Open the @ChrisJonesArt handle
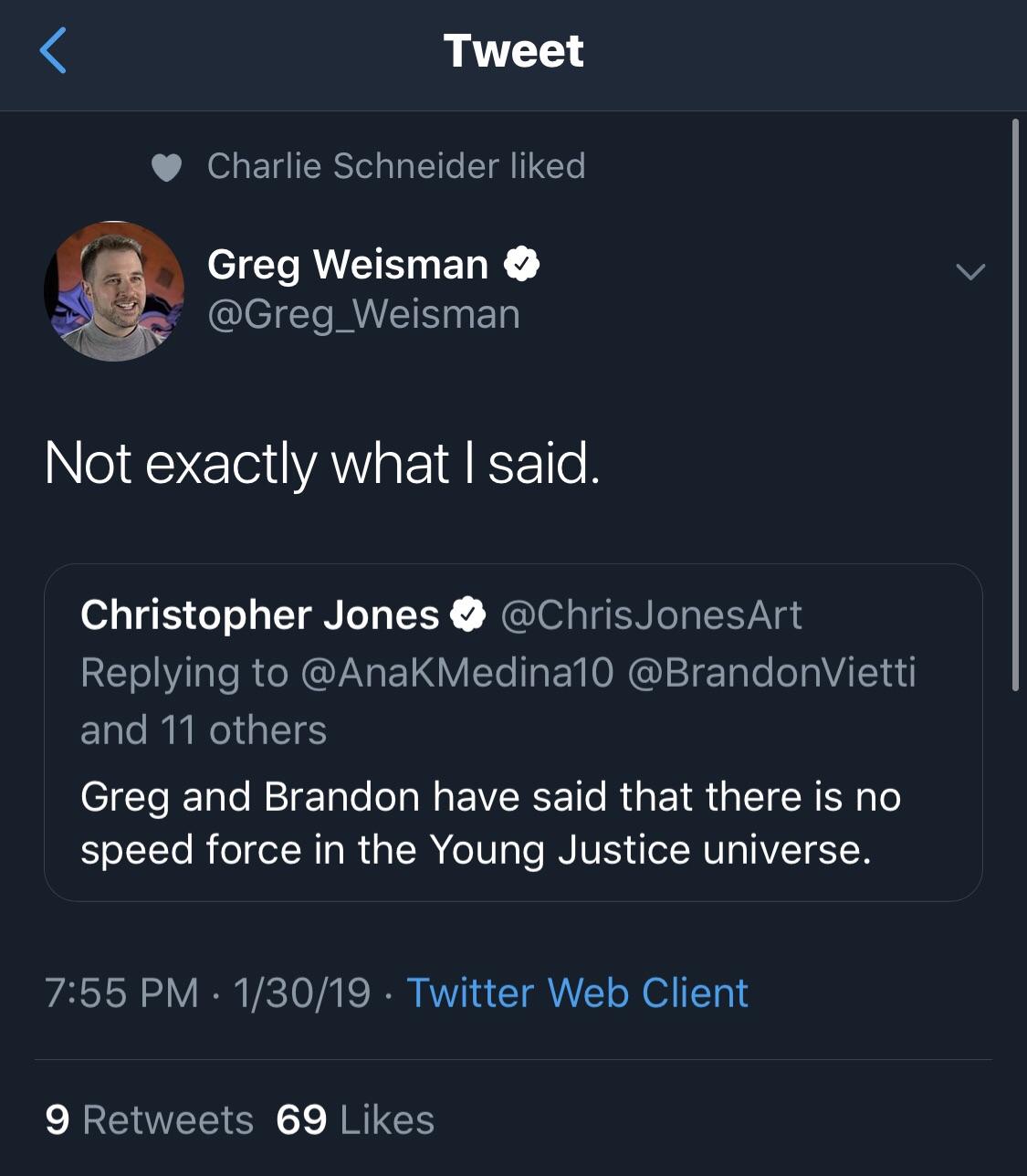The image size is (1027, 1176). [652, 615]
